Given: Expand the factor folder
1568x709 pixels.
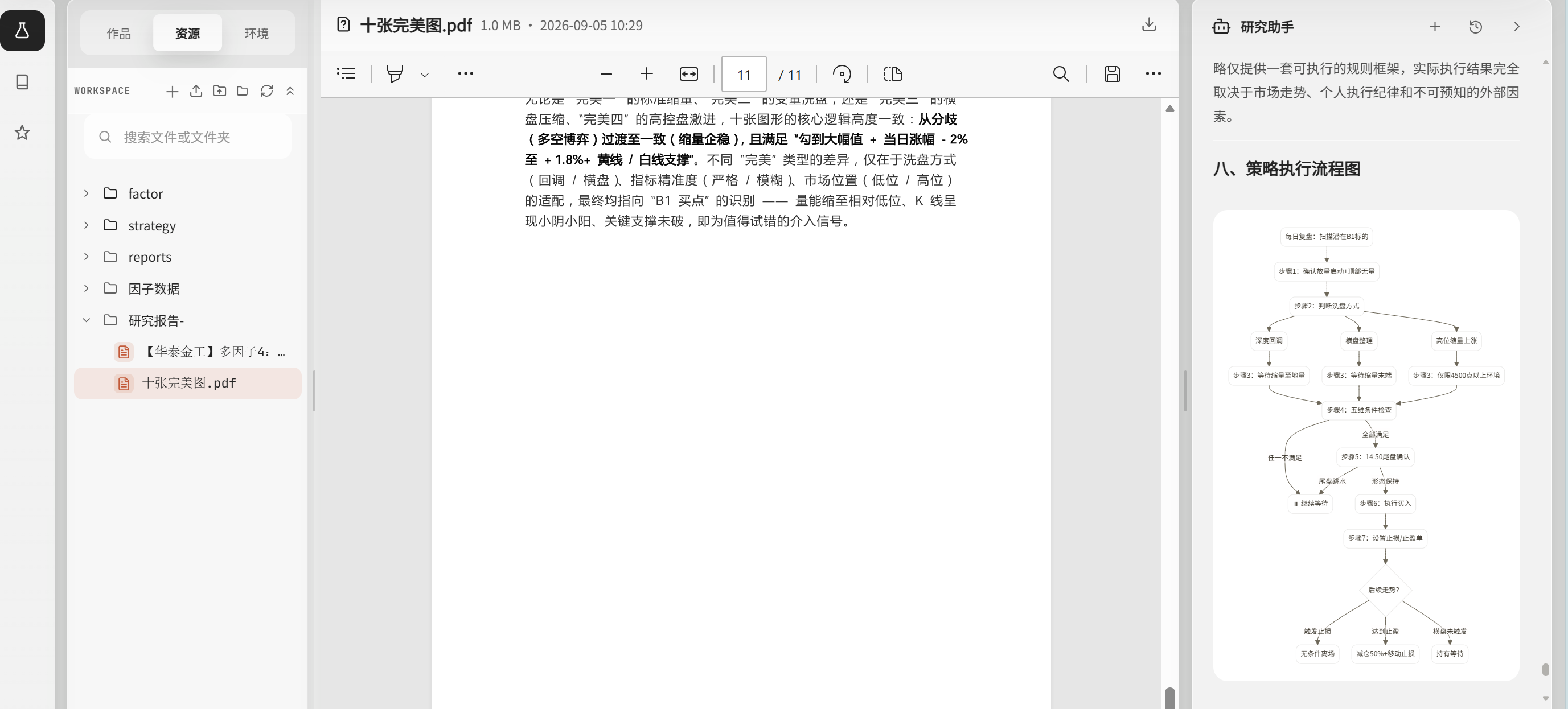Looking at the screenshot, I should coord(87,193).
